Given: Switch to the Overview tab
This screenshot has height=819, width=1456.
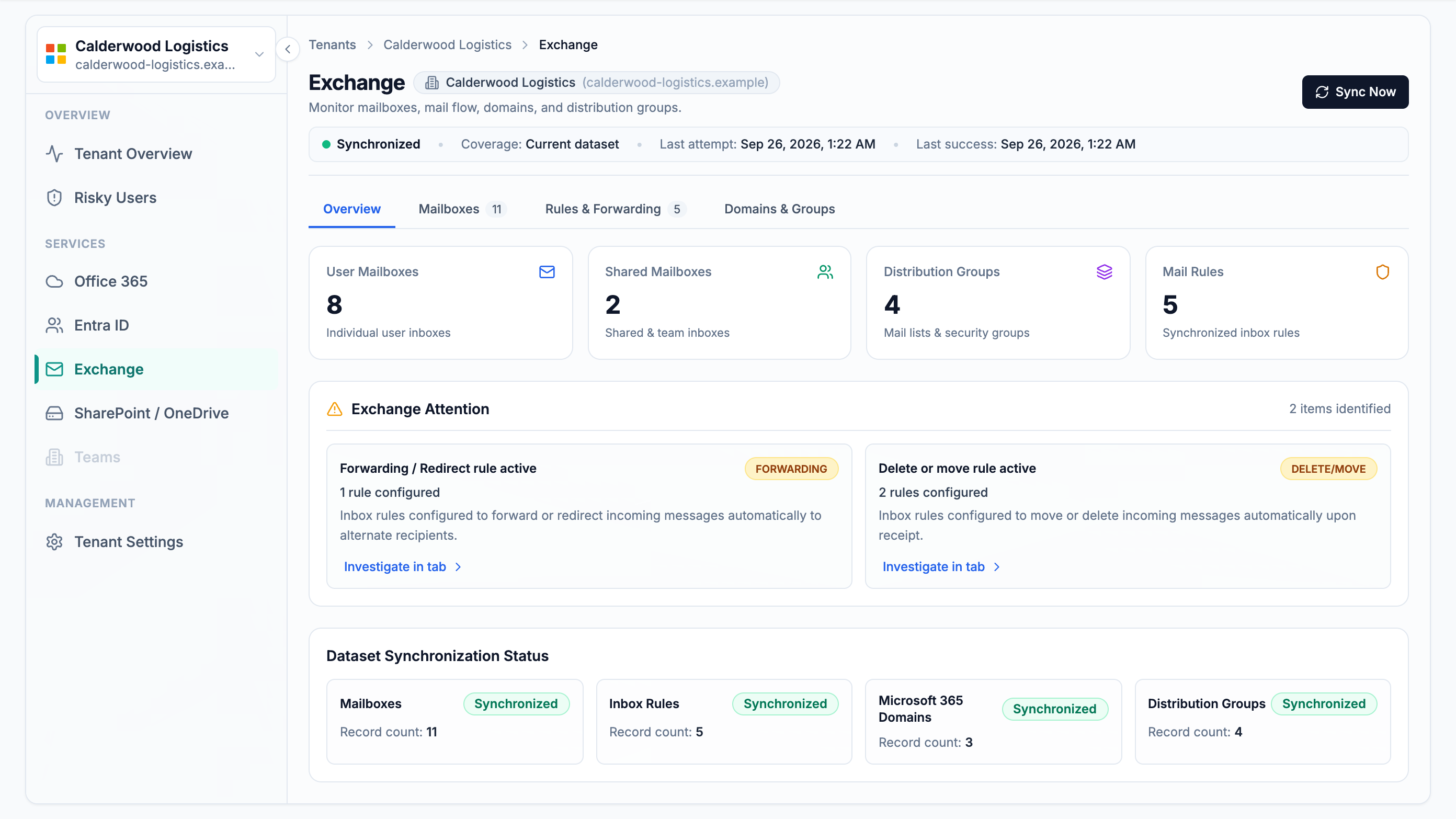Looking at the screenshot, I should tap(351, 209).
